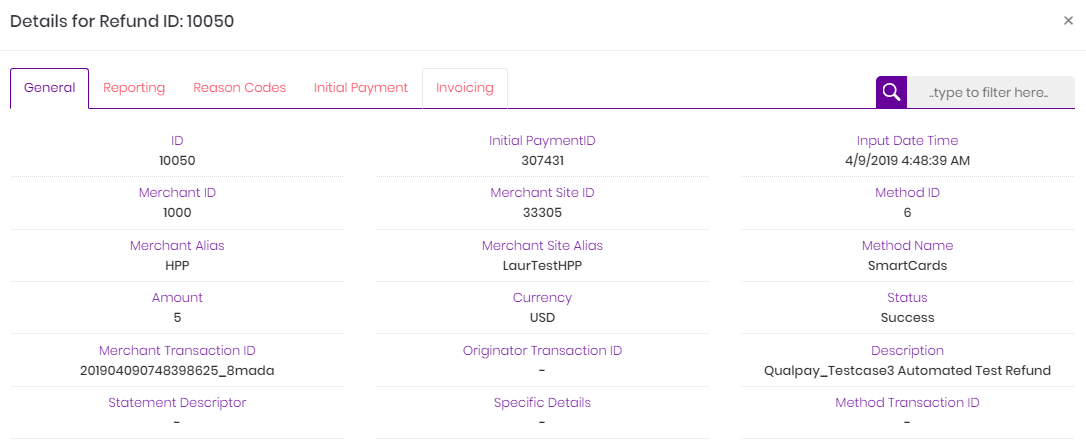Viewport: 1086px width, 447px height.
Task: Open the Initial Payment tab
Action: [361, 88]
